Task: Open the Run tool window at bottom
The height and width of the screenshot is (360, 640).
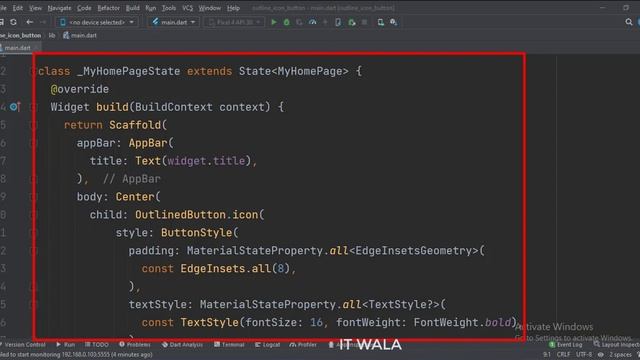Action: 66,344
